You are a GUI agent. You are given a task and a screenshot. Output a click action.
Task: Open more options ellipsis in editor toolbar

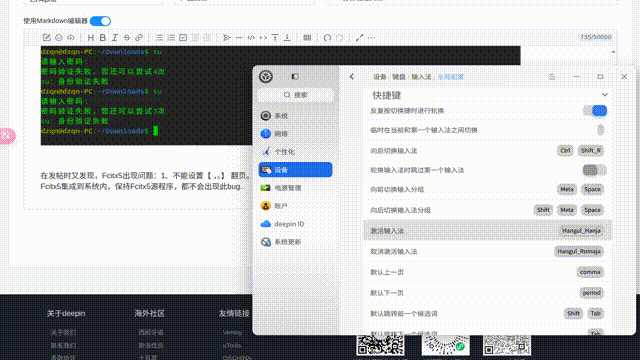pos(371,38)
